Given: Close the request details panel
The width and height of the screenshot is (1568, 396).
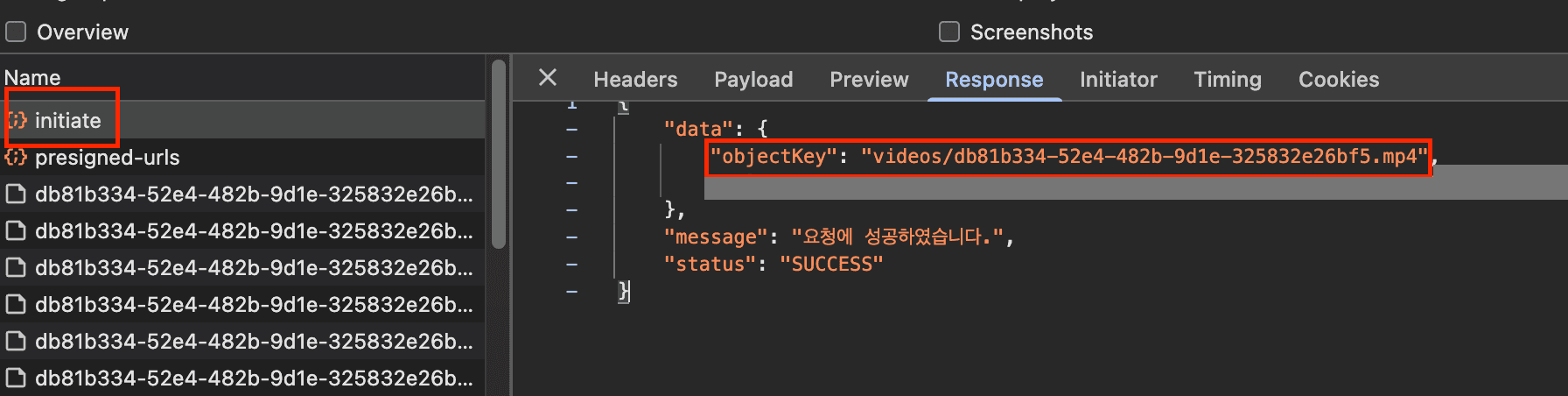Looking at the screenshot, I should coord(548,78).
